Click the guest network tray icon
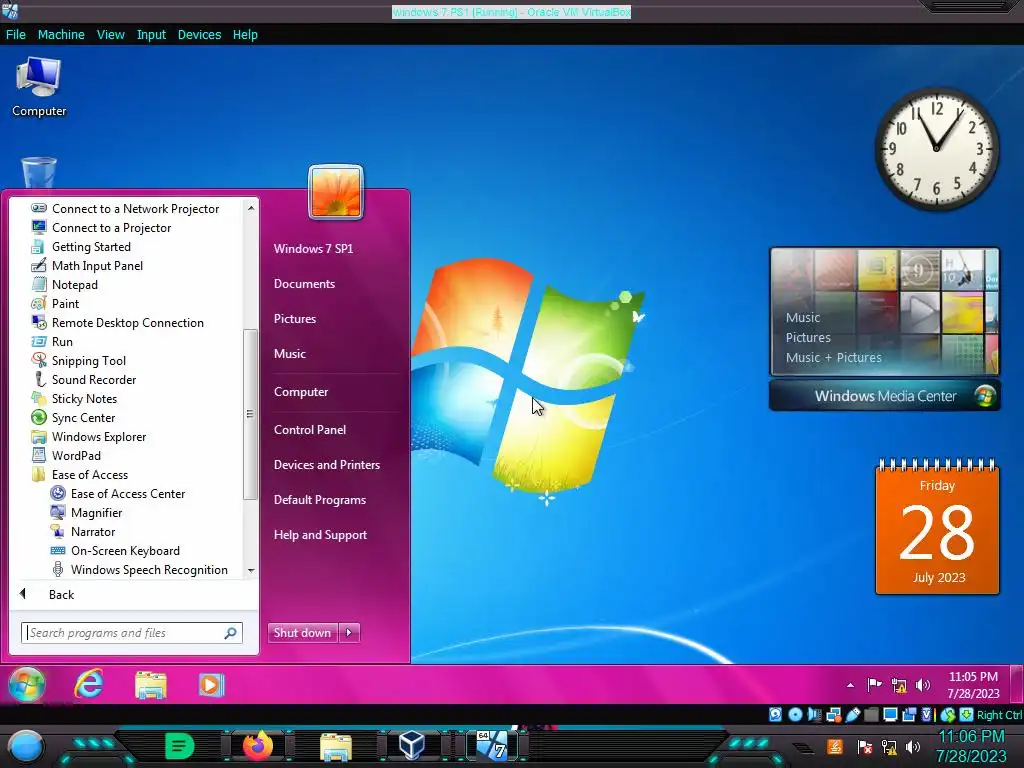1024x768 pixels. click(899, 685)
